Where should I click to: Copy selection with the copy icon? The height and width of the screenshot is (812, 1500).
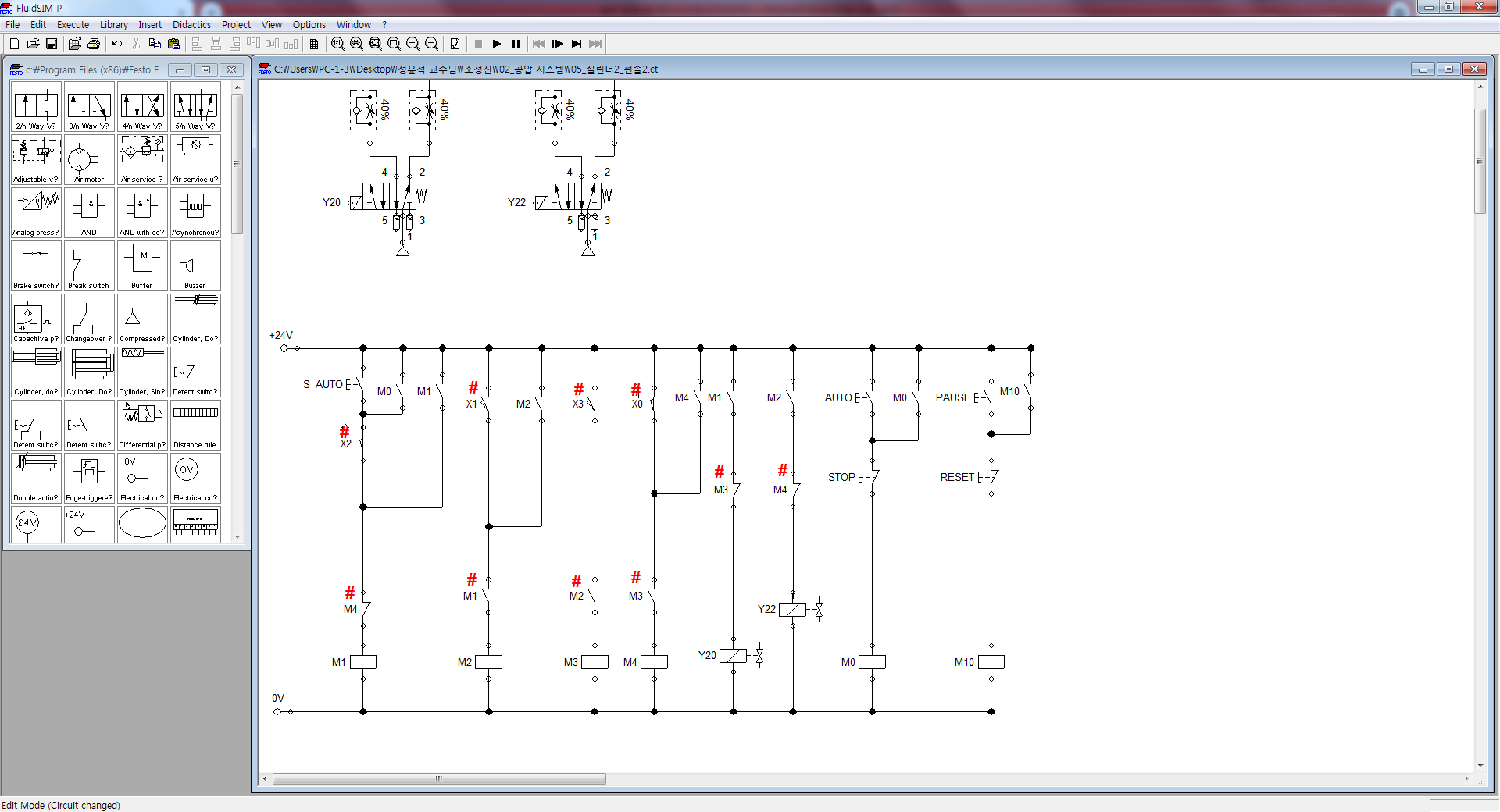155,44
